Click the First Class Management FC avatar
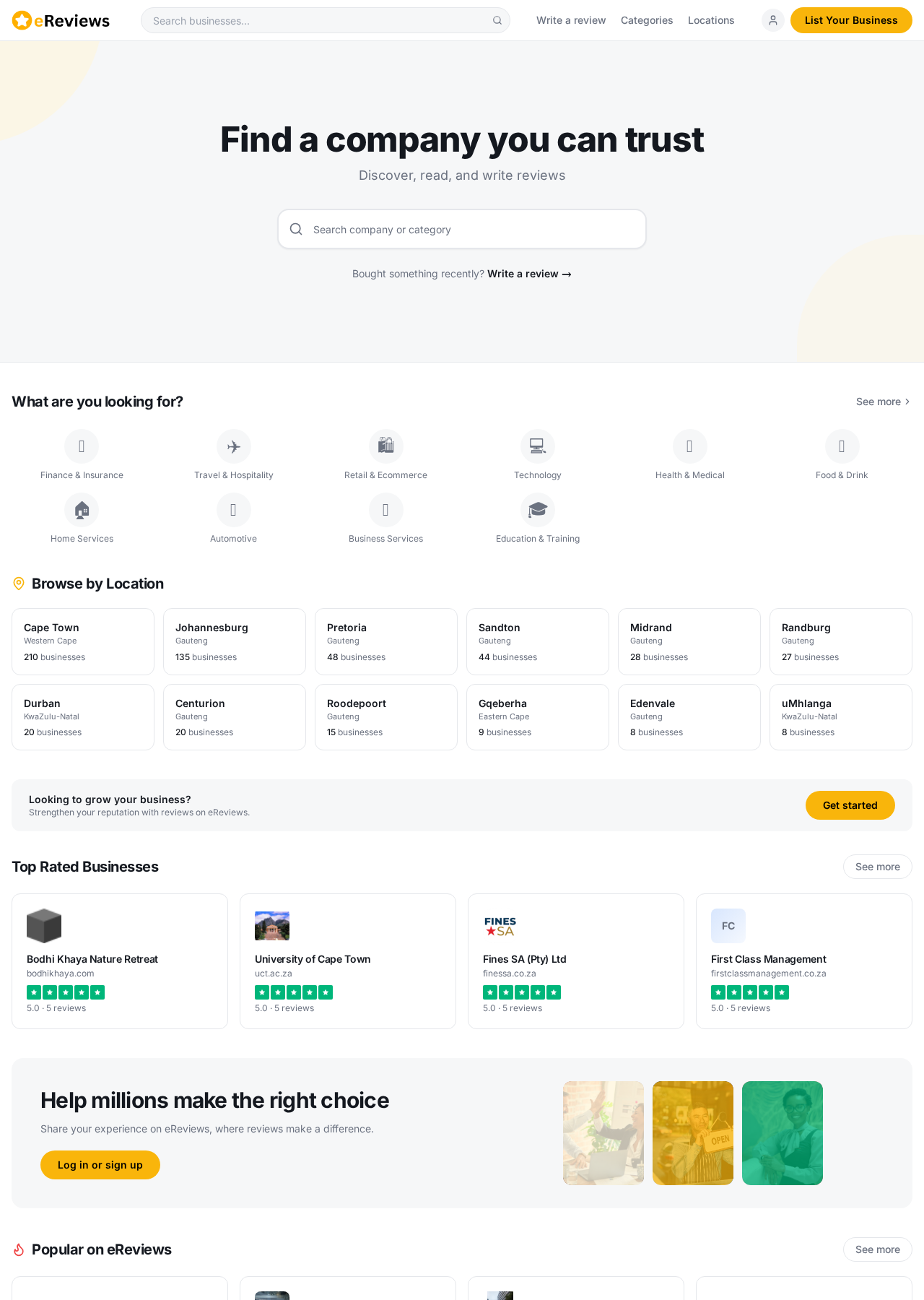The width and height of the screenshot is (924, 1300). point(728,926)
